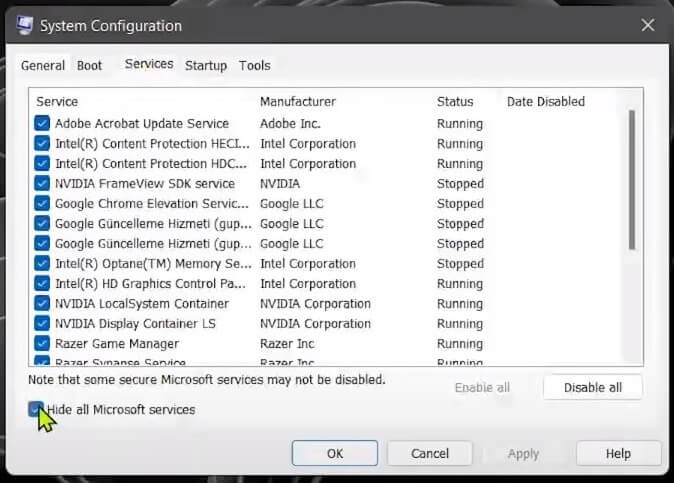The image size is (674, 483).
Task: Select the Services tab
Action: coord(149,64)
